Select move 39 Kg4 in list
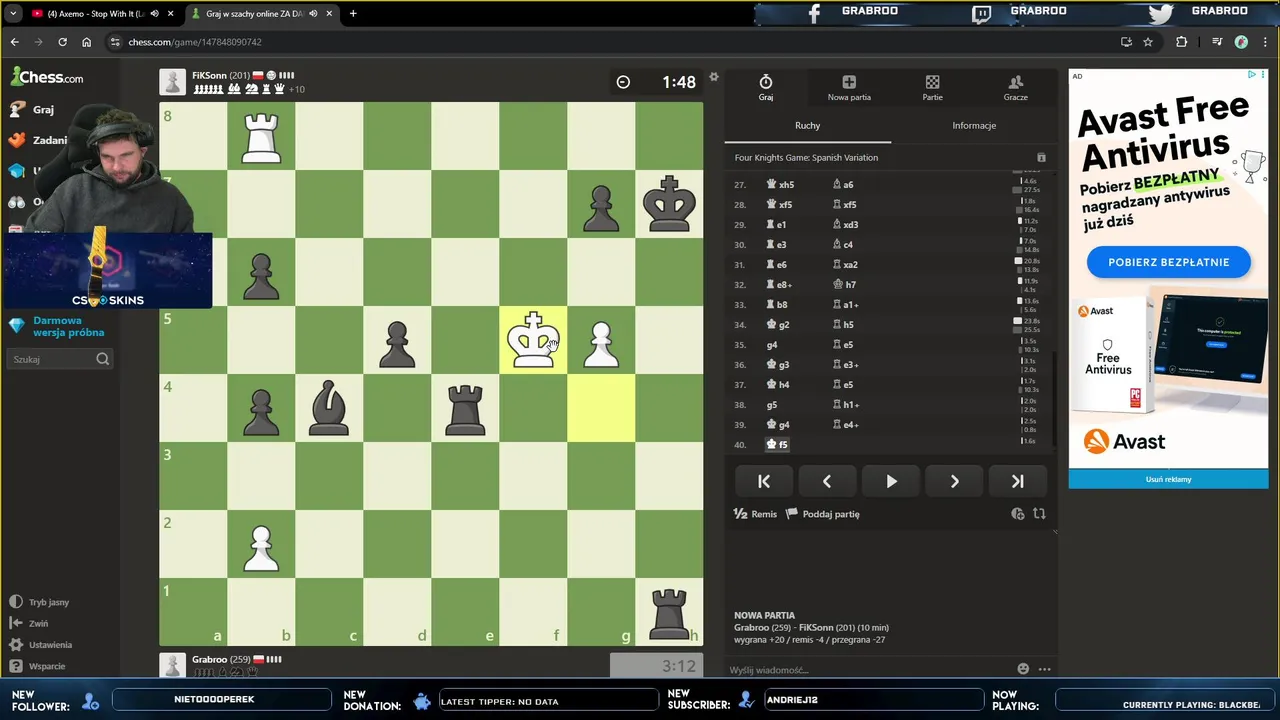This screenshot has width=1280, height=720. click(x=778, y=425)
